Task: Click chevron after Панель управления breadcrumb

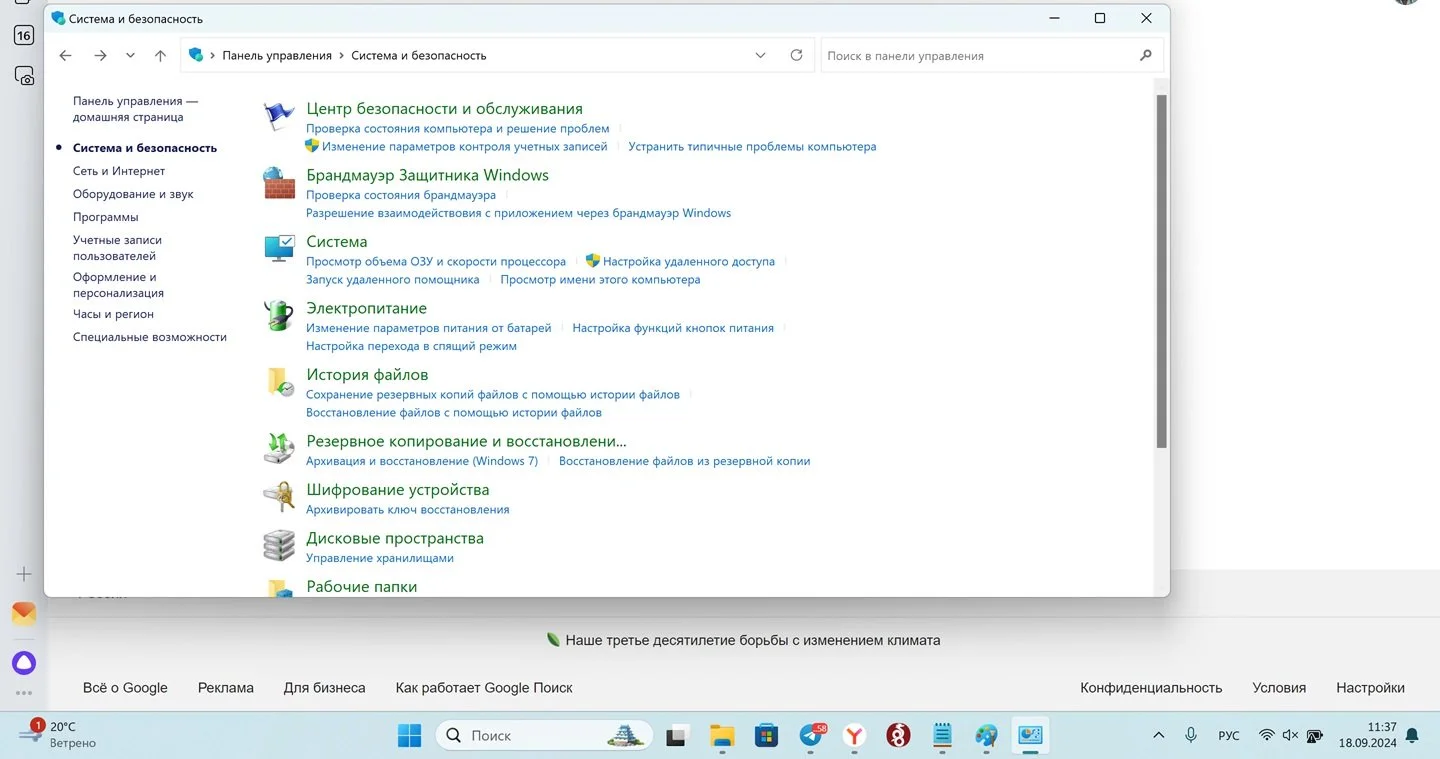Action: coord(341,56)
